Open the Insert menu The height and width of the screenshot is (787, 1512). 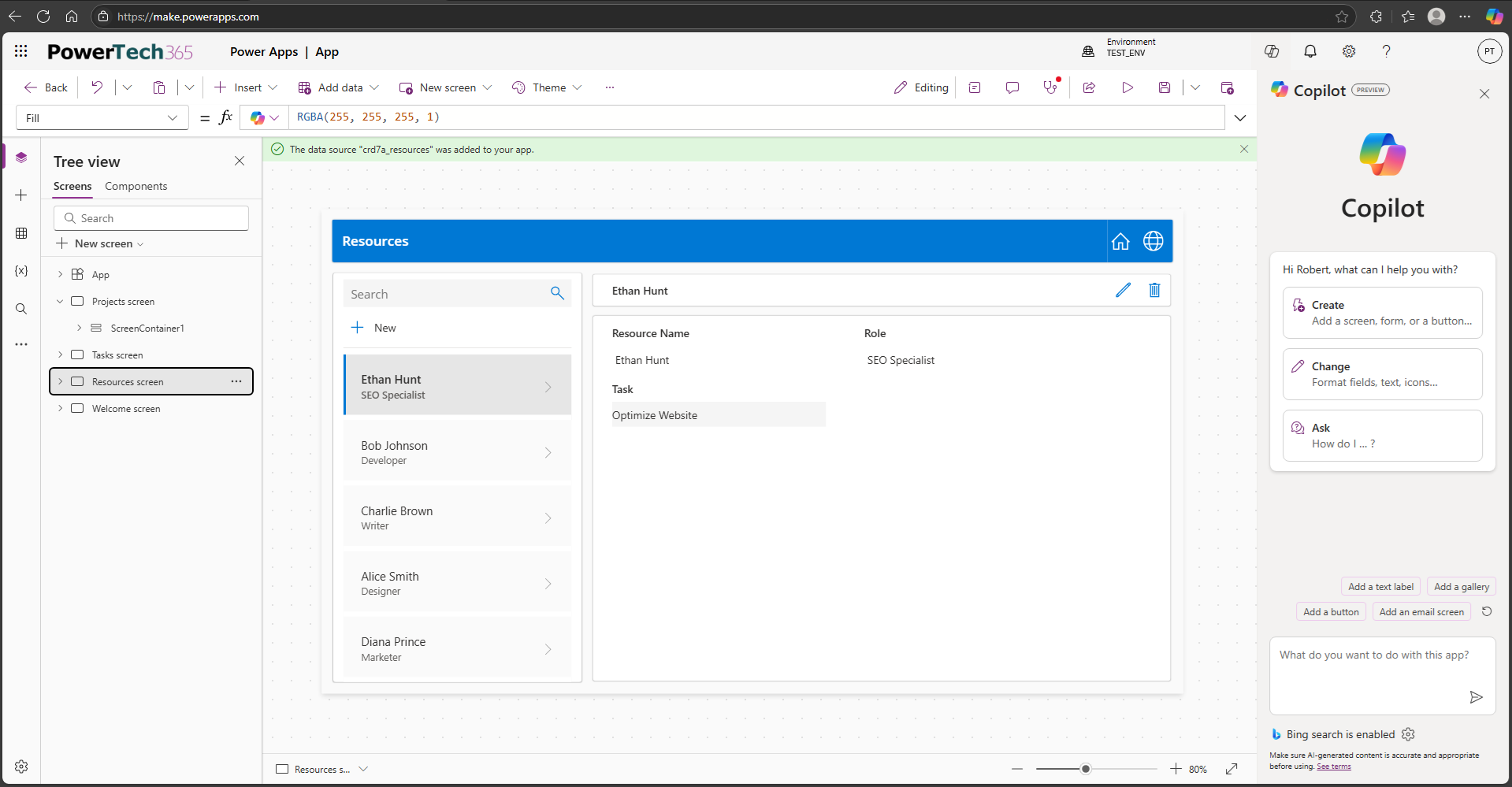[x=246, y=87]
